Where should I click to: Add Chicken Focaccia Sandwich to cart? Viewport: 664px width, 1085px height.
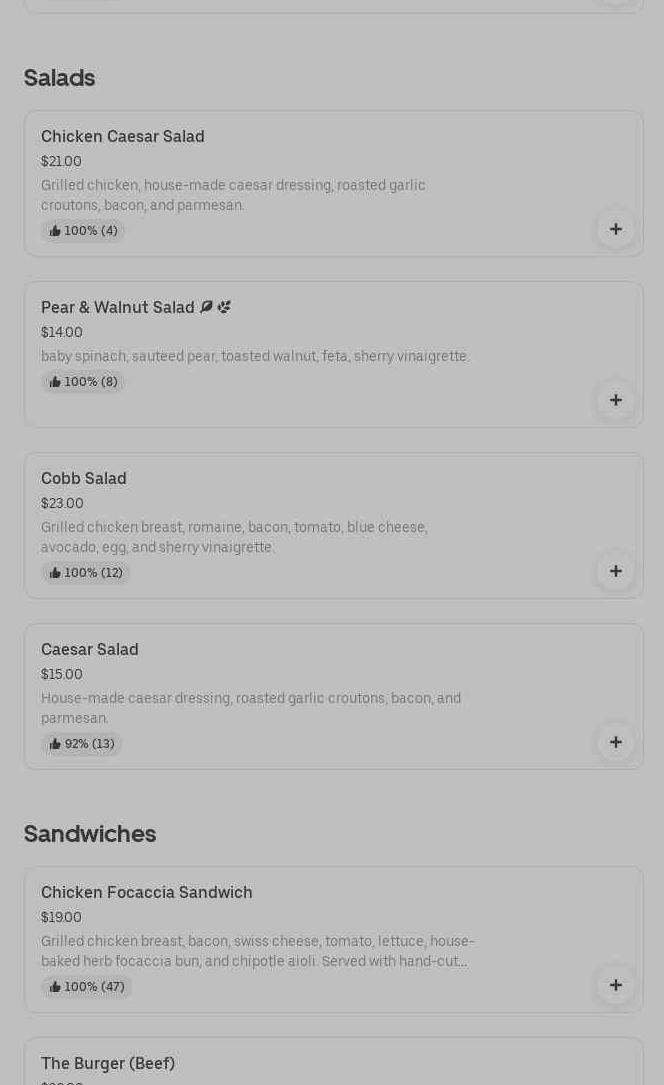[x=615, y=985]
